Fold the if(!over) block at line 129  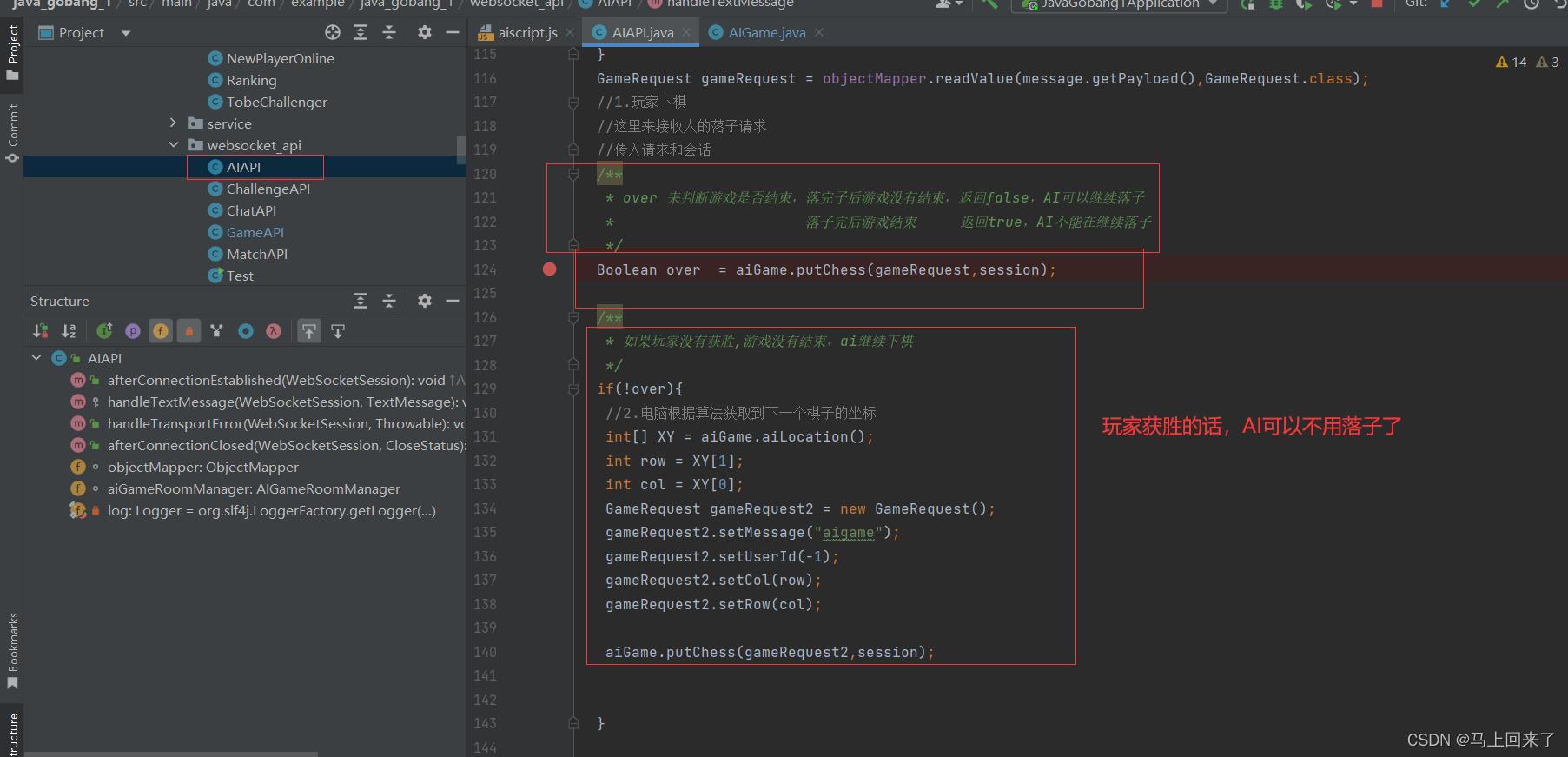(573, 389)
